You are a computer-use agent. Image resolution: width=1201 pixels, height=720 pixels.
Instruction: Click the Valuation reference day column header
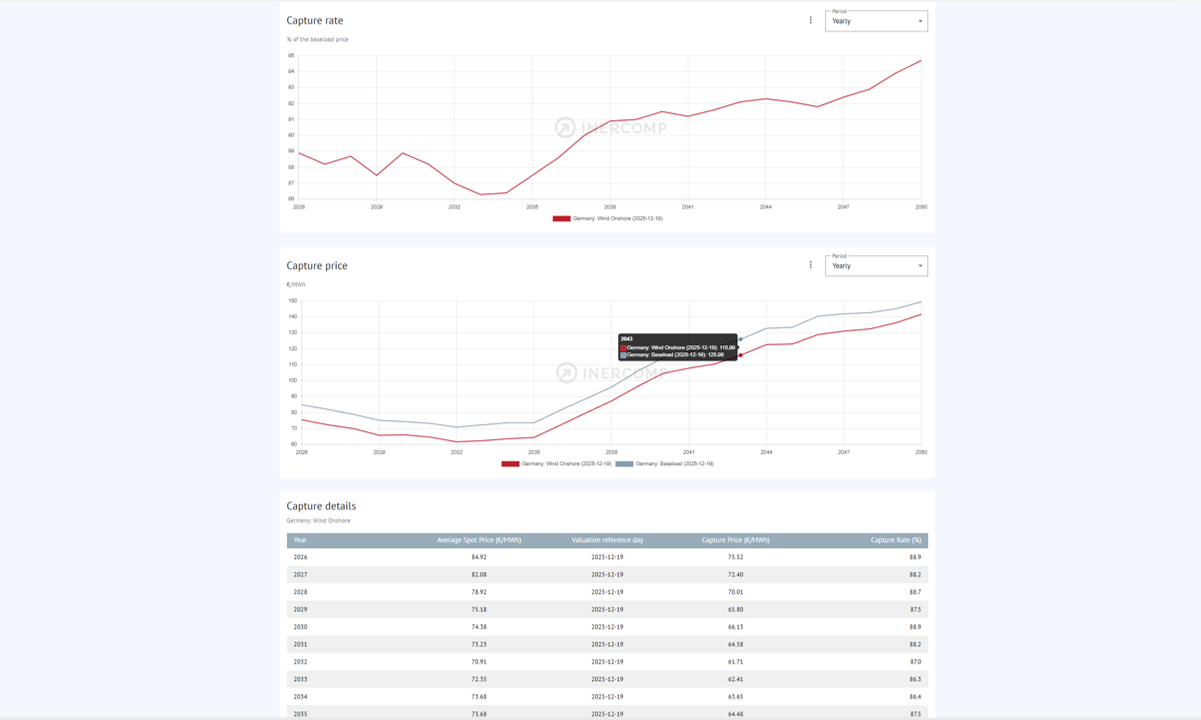tap(607, 540)
